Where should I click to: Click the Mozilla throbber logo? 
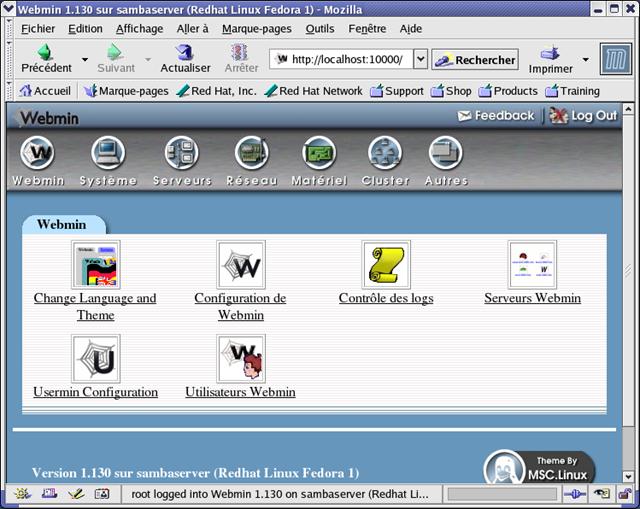(616, 60)
